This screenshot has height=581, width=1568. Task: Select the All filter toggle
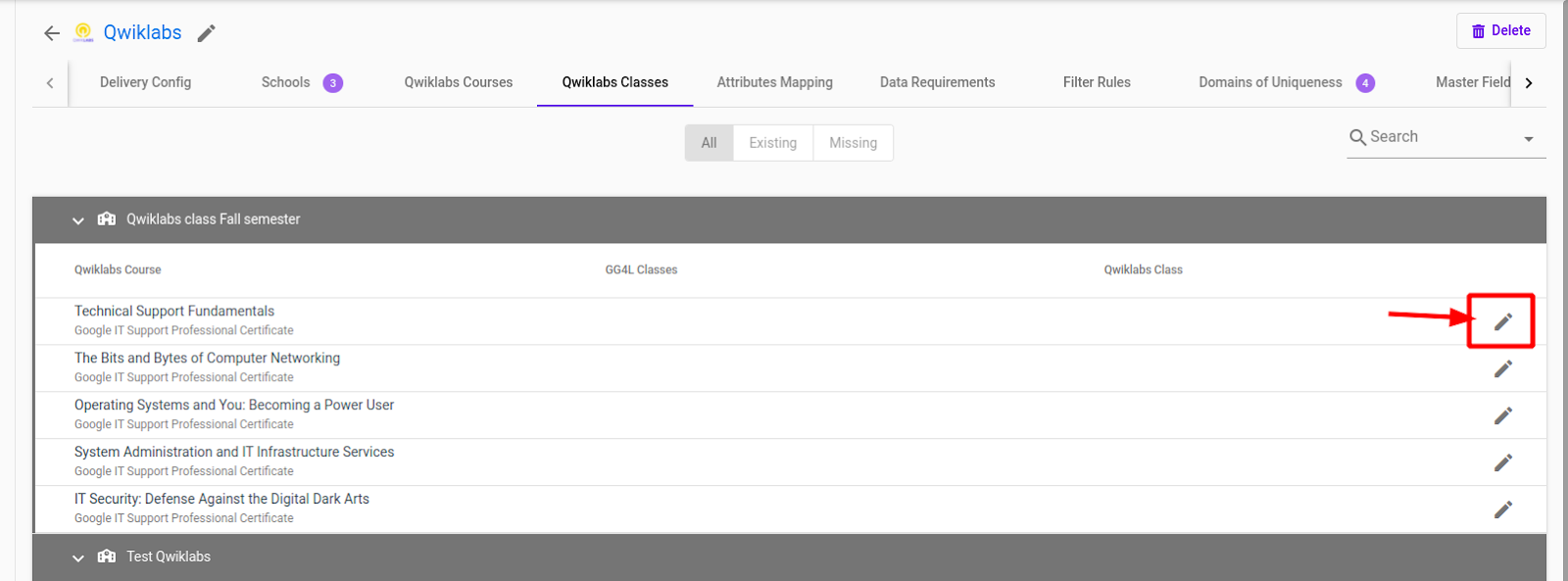click(x=709, y=143)
